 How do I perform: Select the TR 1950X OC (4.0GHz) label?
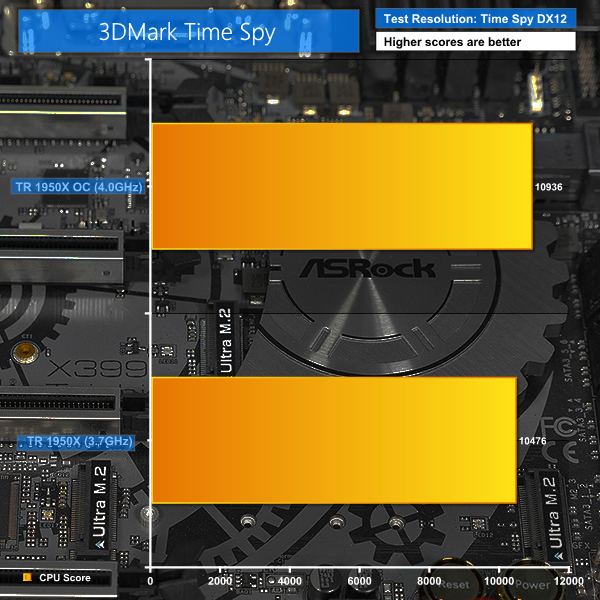[x=78, y=187]
